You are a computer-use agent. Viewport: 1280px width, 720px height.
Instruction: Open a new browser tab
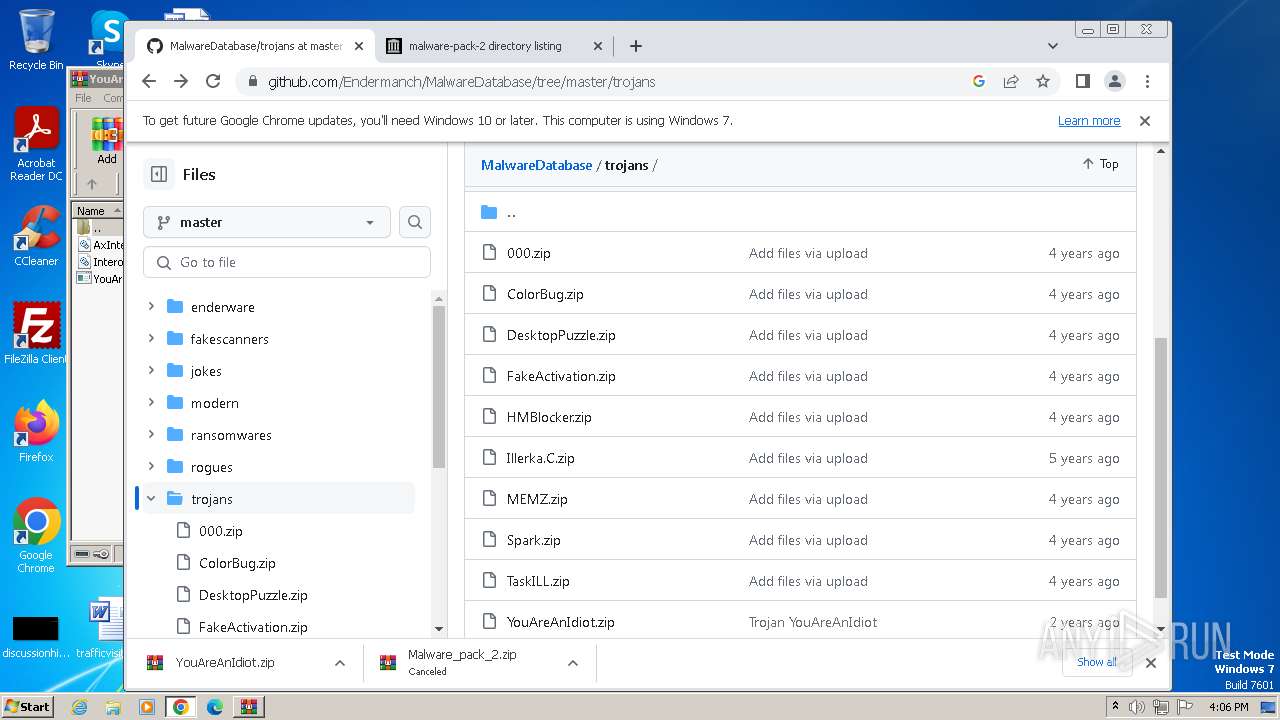[636, 46]
